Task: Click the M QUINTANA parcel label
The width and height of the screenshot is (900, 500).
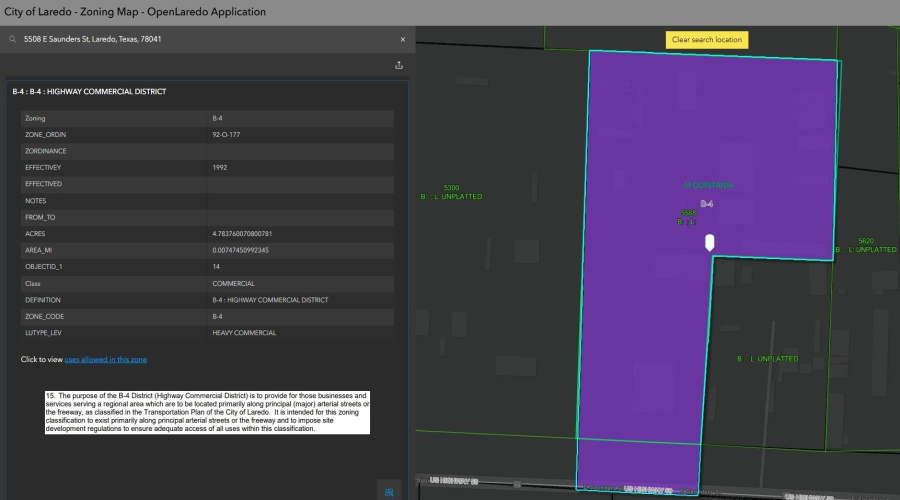Action: [709, 185]
